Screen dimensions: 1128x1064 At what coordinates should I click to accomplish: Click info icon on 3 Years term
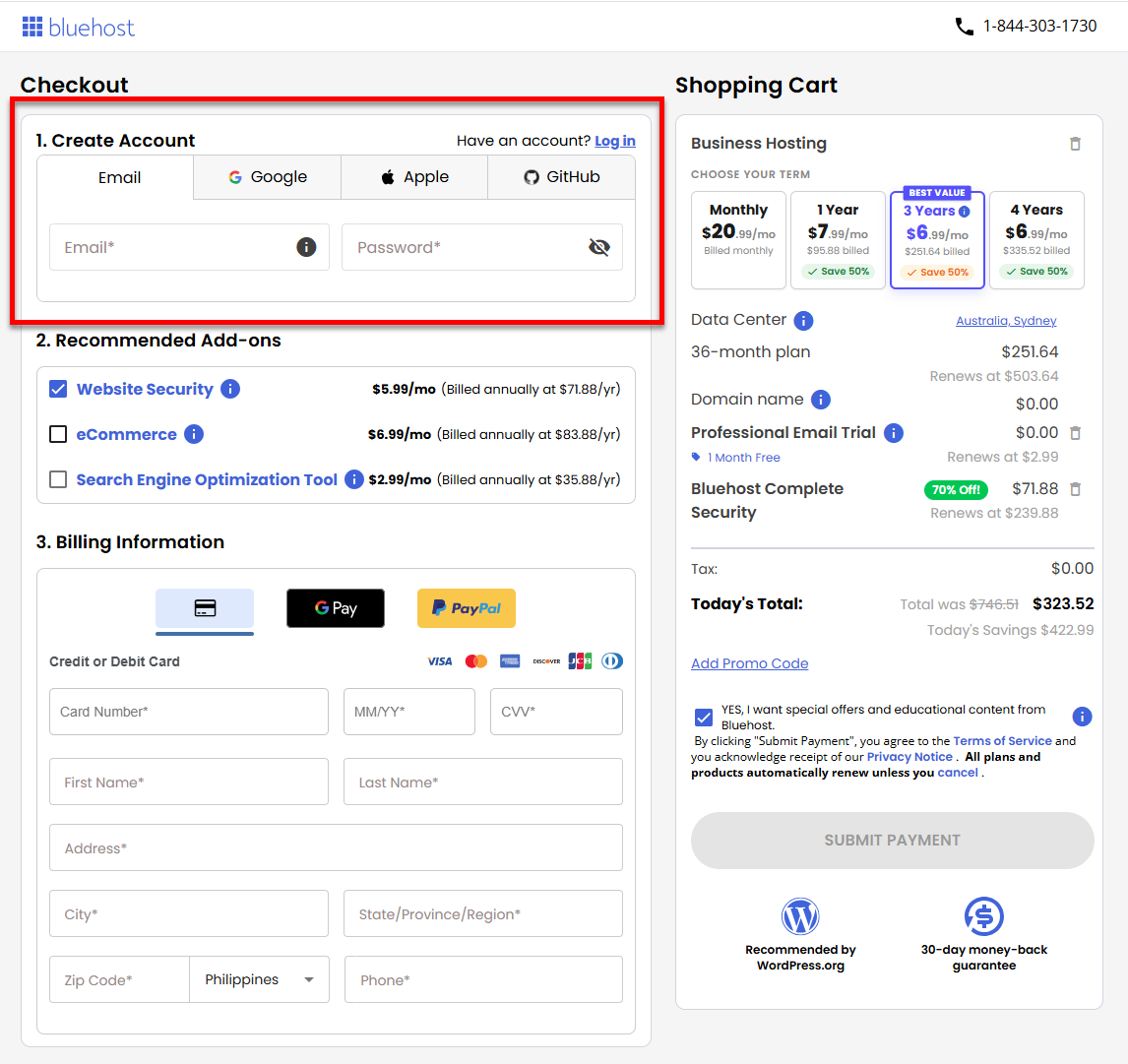click(x=965, y=212)
